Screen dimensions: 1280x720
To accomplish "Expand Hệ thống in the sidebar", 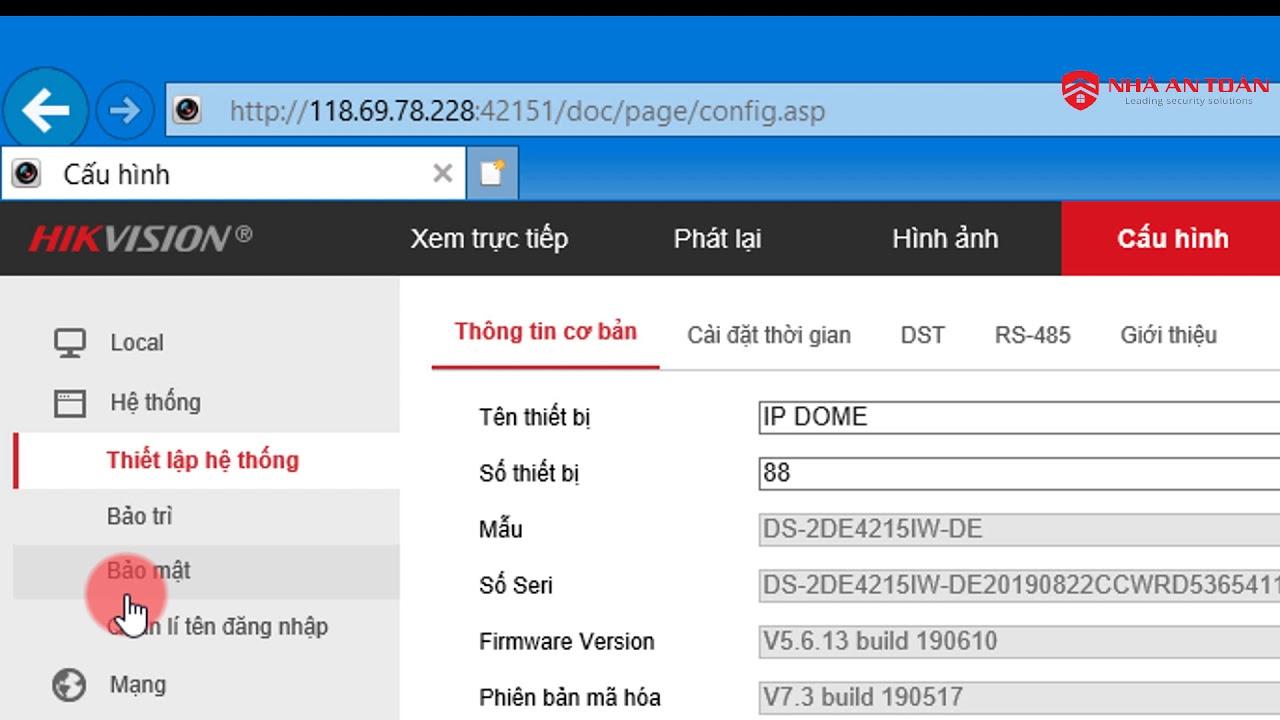I will (155, 403).
